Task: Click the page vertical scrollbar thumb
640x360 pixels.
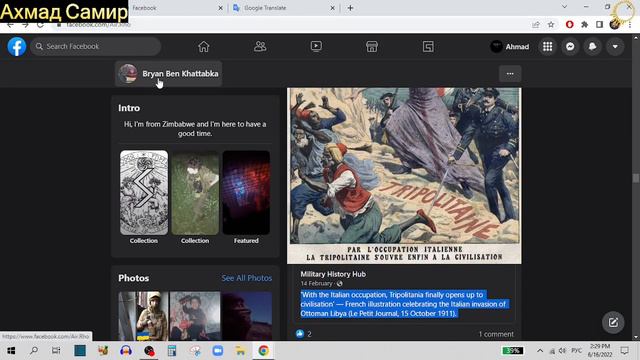Action: tap(636, 178)
